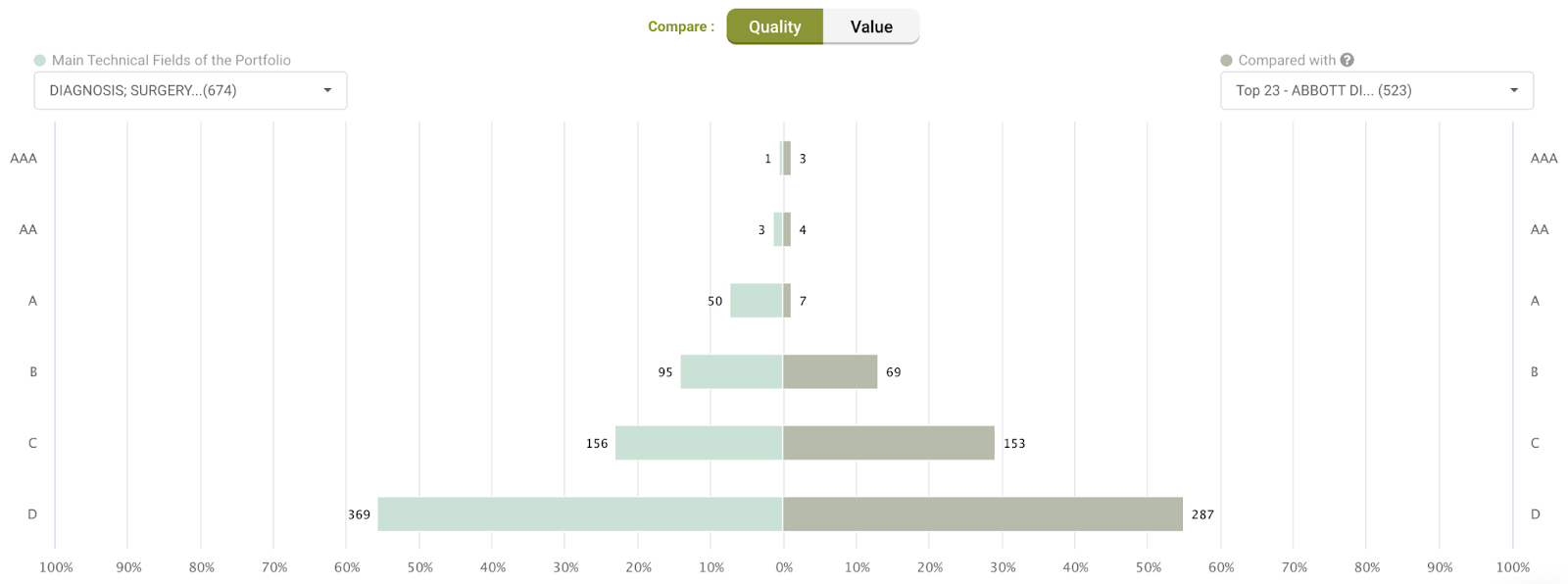Image resolution: width=1568 pixels, height=584 pixels.
Task: Click the D label on the right axis
Action: click(x=1535, y=513)
